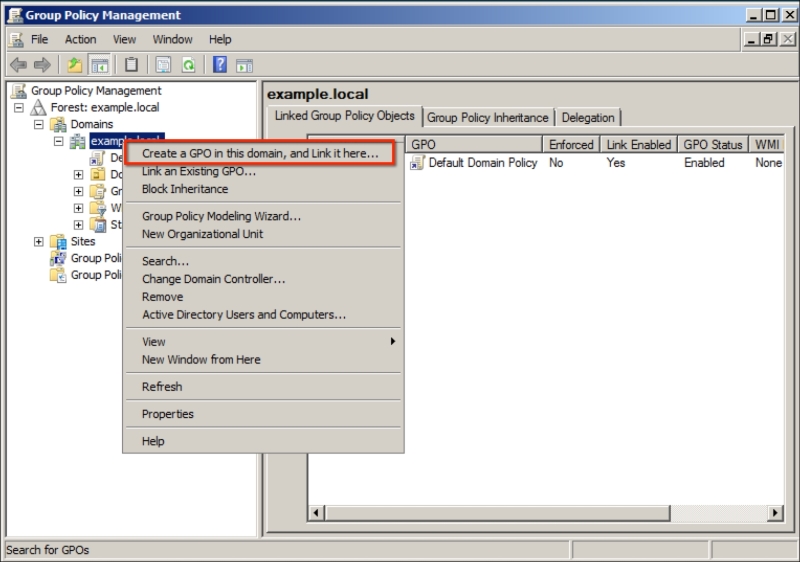
Task: Click the GPO Status column header
Action: pos(712,145)
